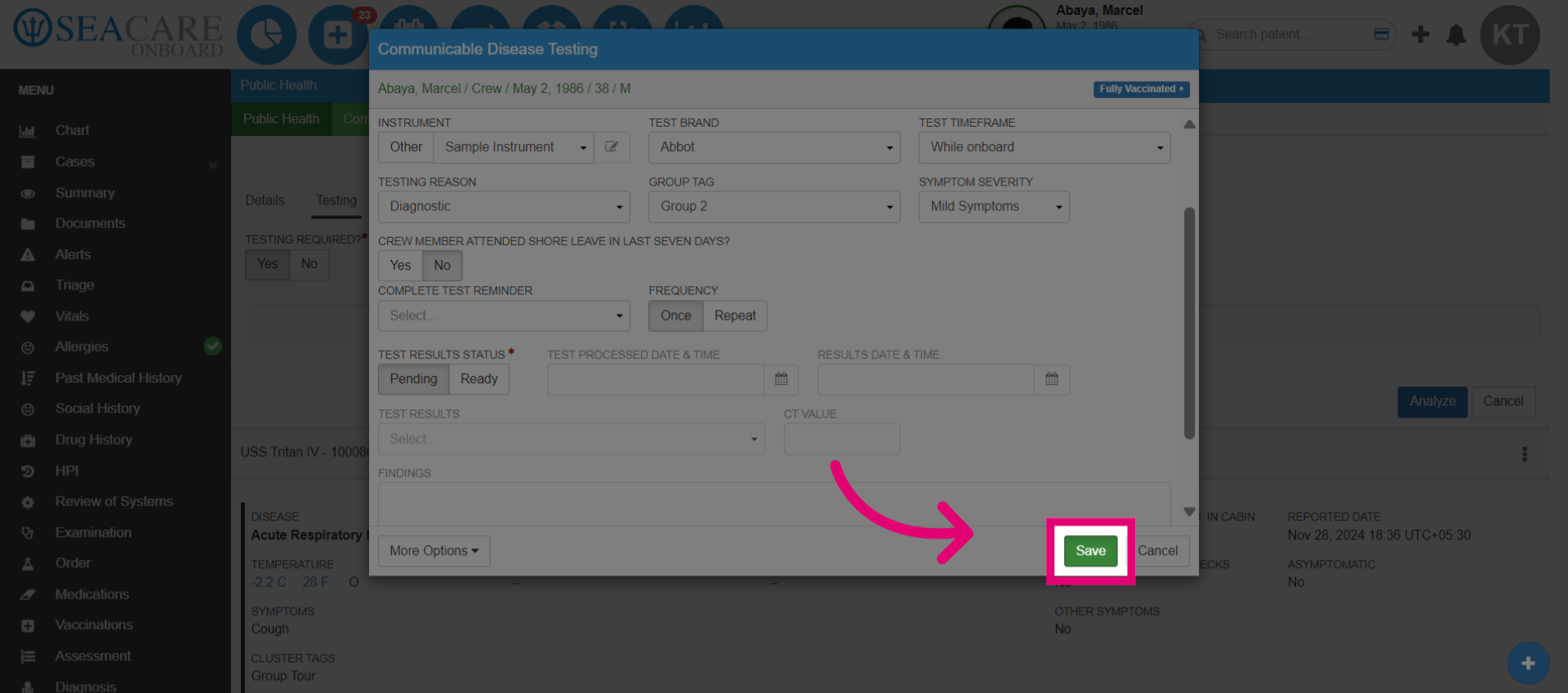The width and height of the screenshot is (1568, 693).
Task: Open the Results Date calendar picker
Action: click(1052, 379)
